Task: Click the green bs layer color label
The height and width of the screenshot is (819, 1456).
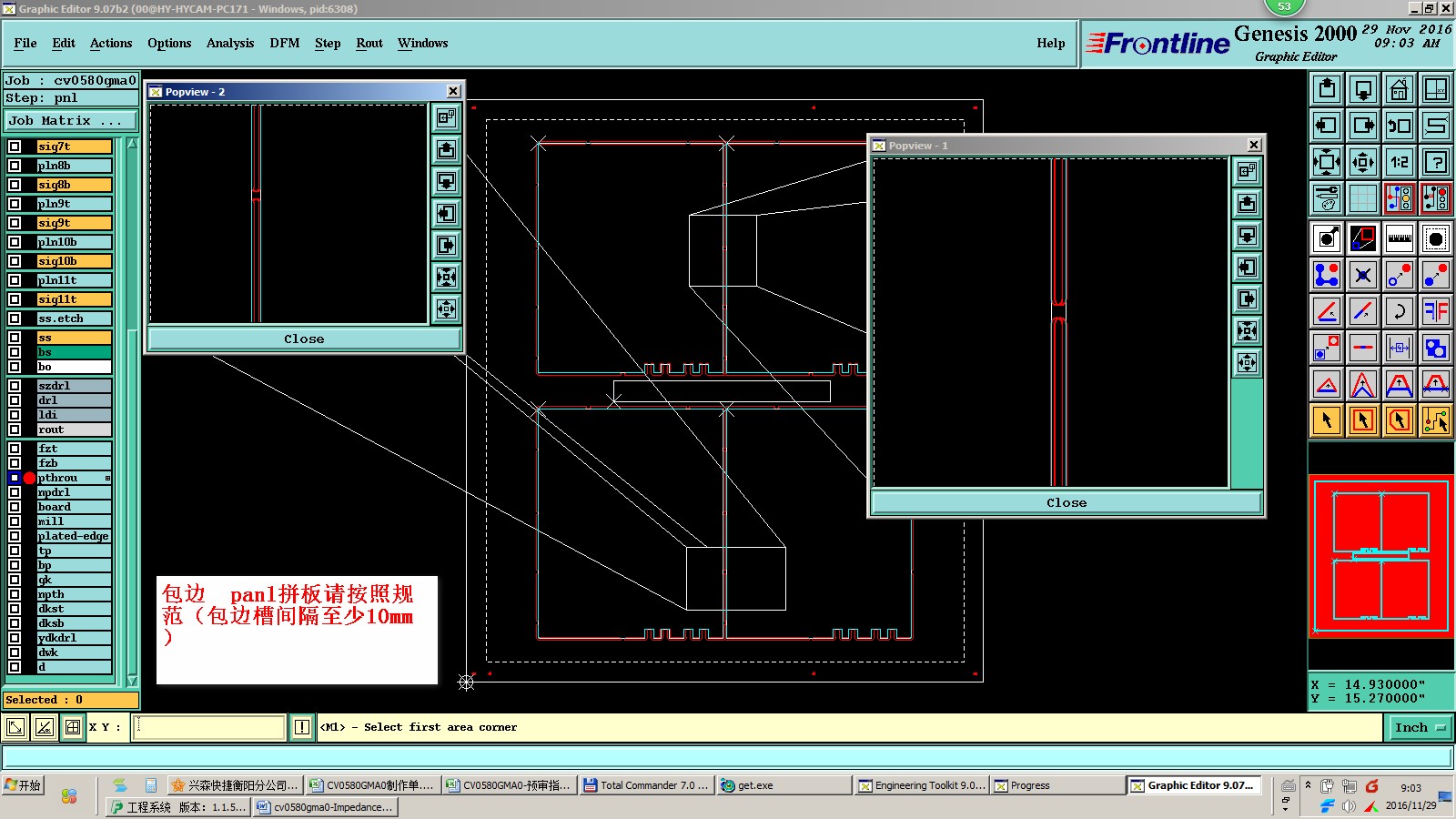Action: point(74,352)
